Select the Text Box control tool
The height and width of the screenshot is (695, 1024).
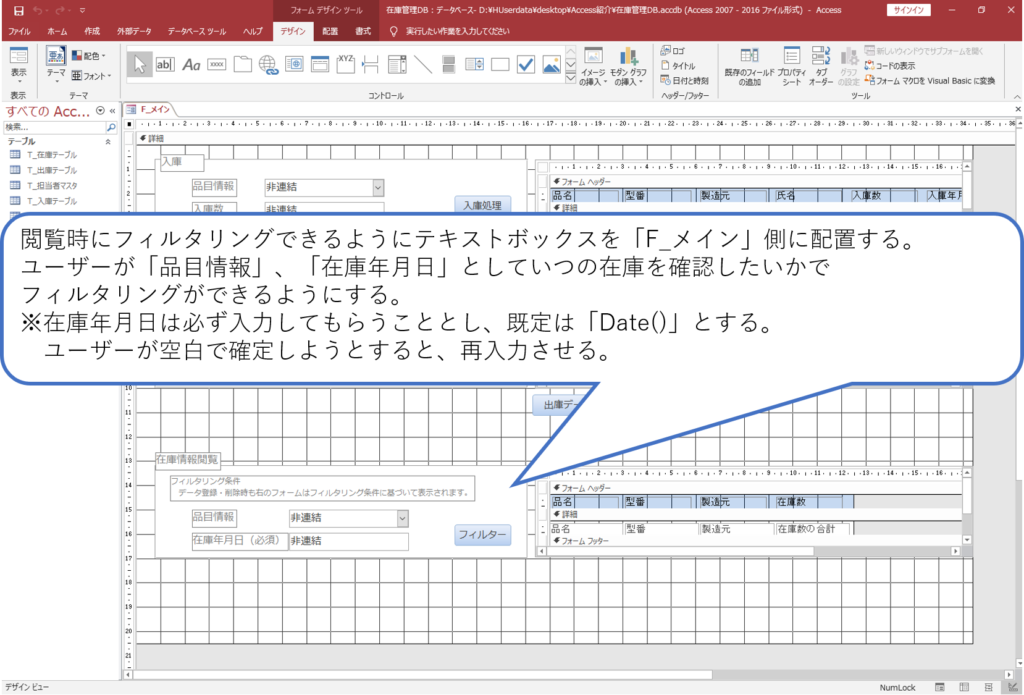click(x=165, y=63)
